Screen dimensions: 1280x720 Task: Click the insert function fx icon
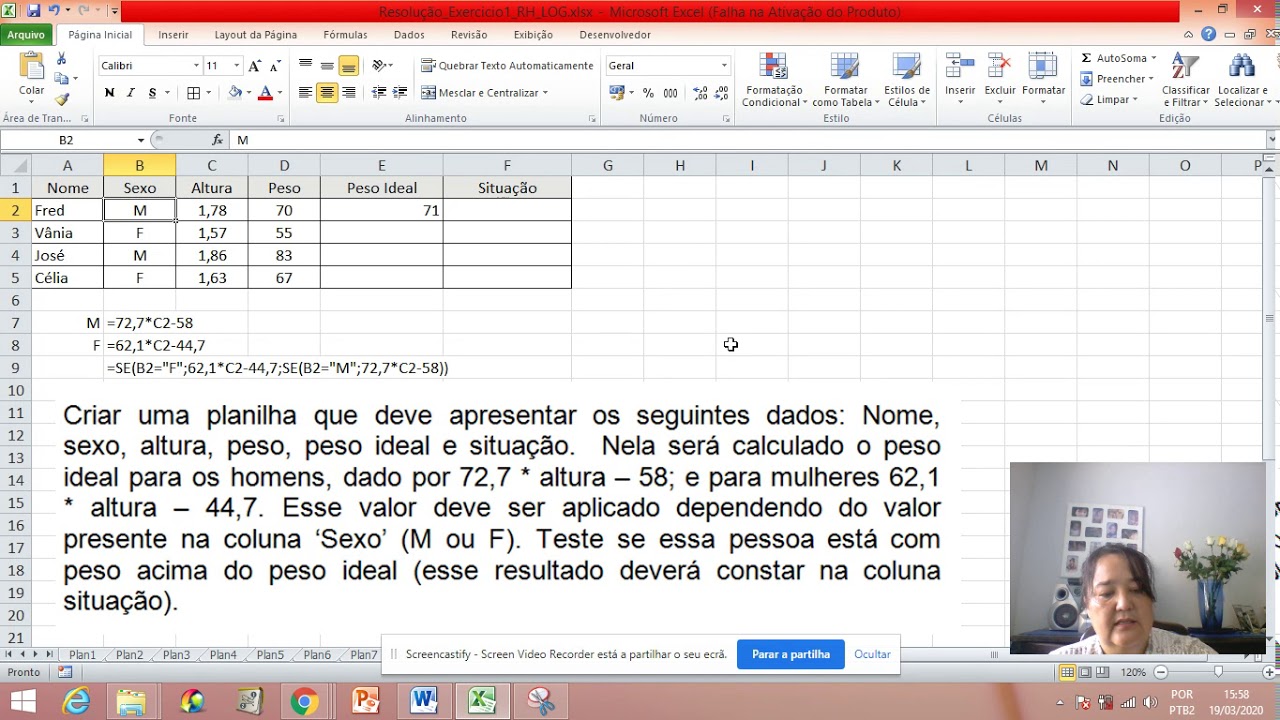218,140
